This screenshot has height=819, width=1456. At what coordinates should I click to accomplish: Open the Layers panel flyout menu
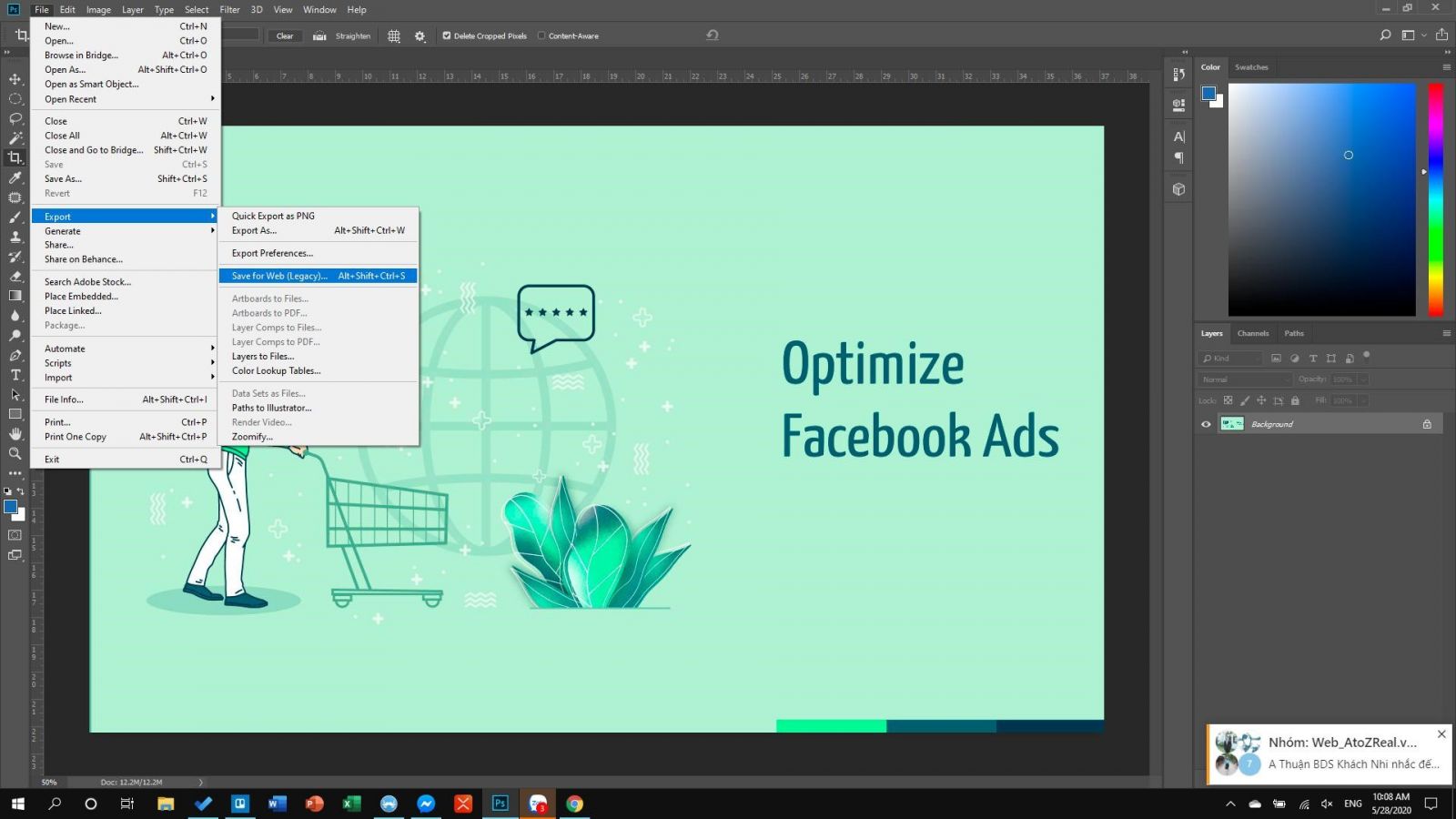tap(1446, 333)
